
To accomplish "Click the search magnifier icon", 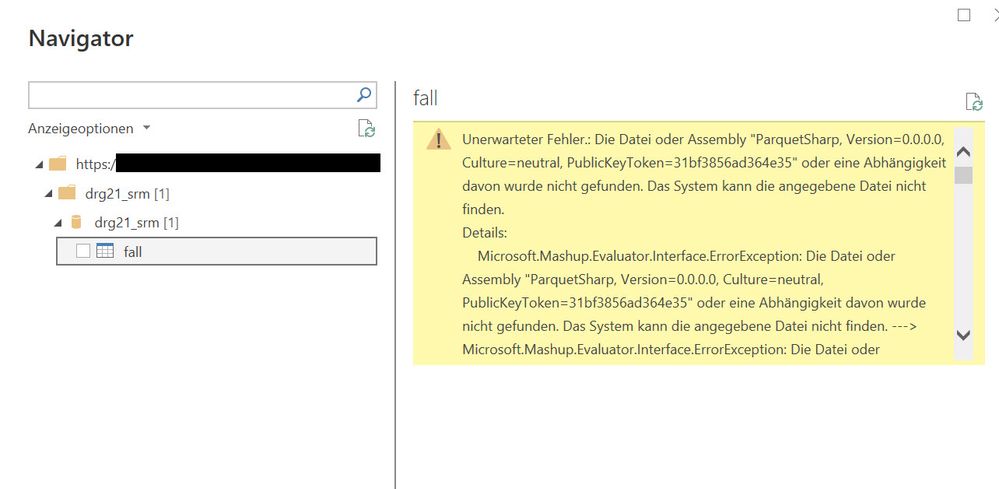I will [x=364, y=96].
